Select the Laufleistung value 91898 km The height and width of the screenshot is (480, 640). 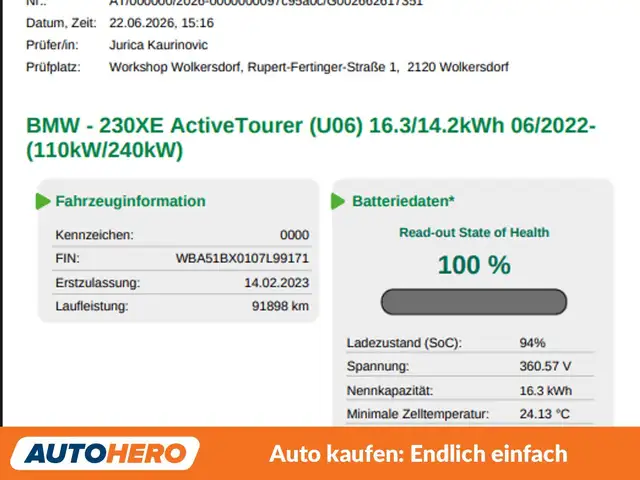(x=280, y=306)
